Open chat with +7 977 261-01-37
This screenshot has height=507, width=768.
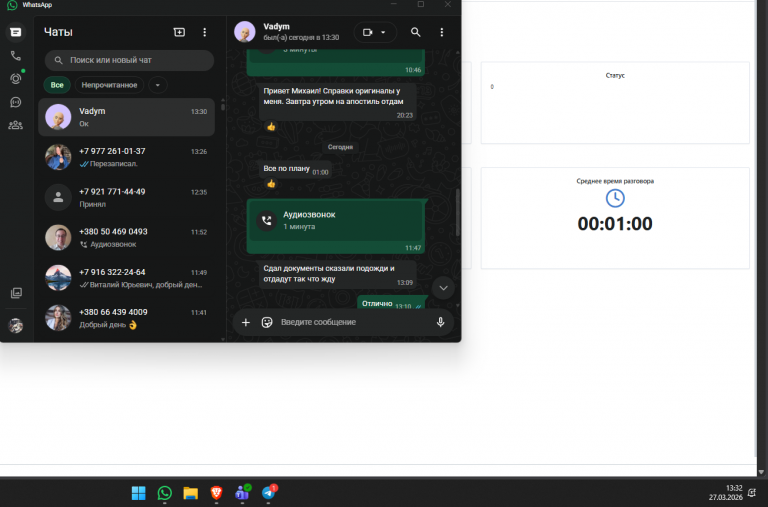pyautogui.click(x=126, y=157)
